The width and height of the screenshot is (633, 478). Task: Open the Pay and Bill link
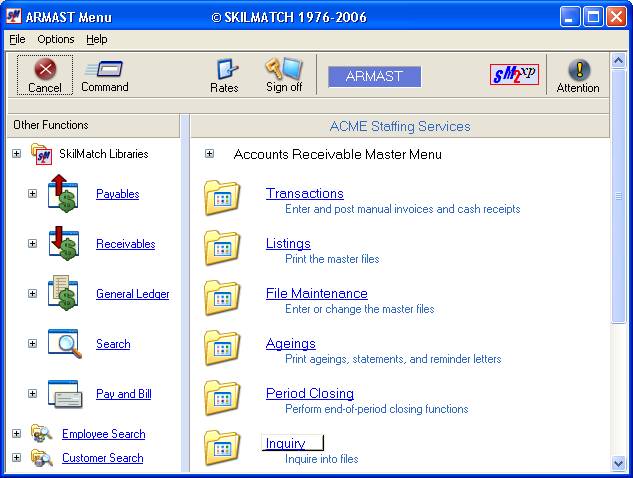pyautogui.click(x=124, y=394)
